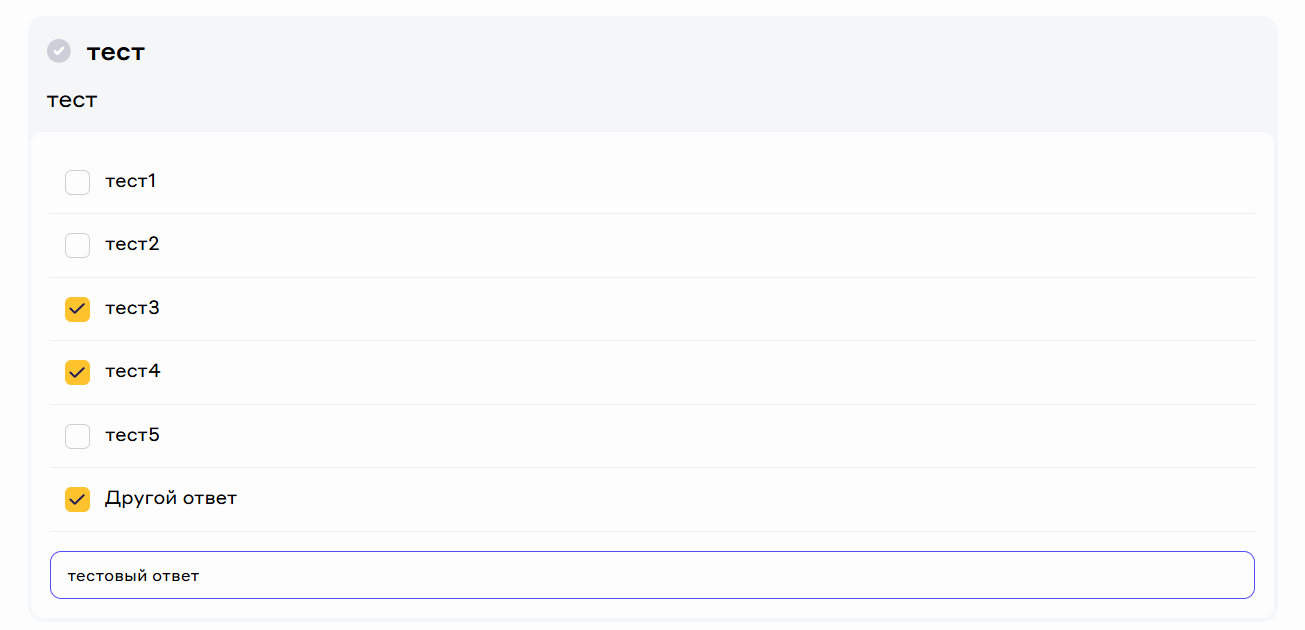Click the yellow checkmark icon for тест4
1305x630 pixels.
tap(78, 372)
